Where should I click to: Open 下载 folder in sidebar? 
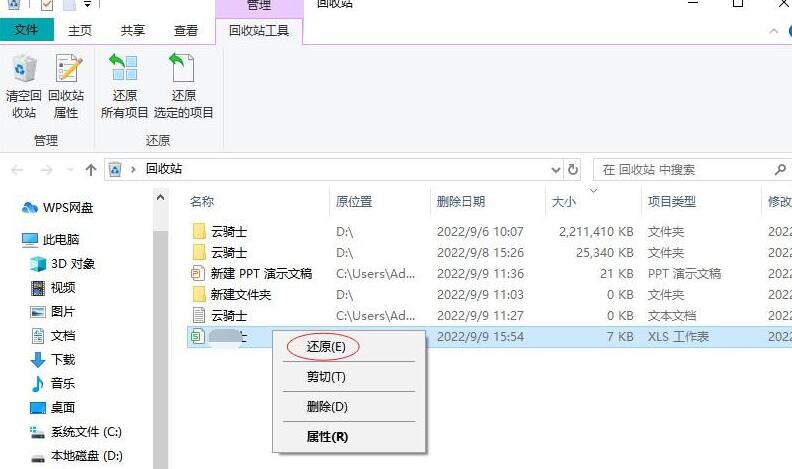pos(53,359)
